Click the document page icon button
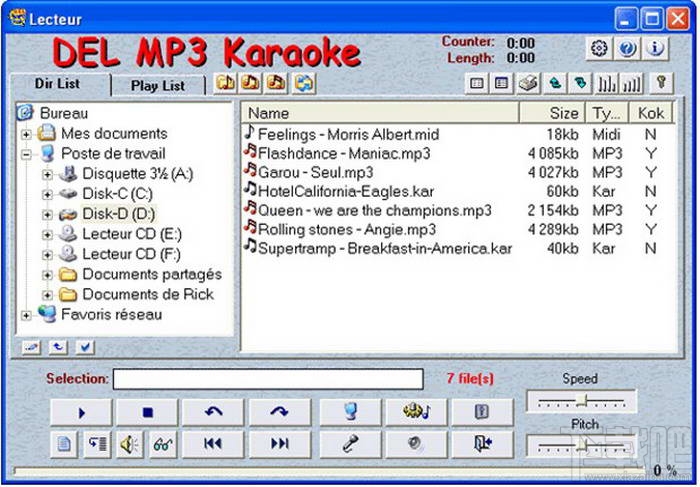700x487 pixels. [64, 444]
